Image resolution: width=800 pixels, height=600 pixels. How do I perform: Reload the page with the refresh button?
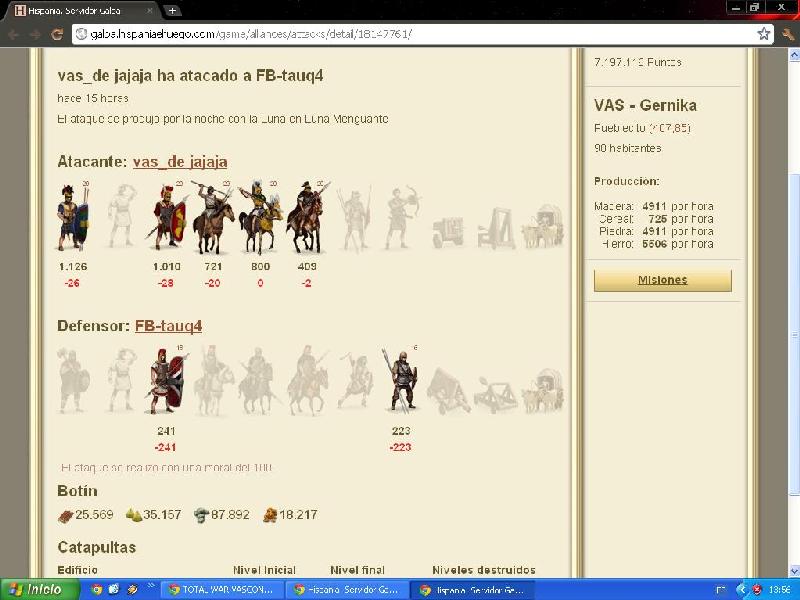point(57,34)
